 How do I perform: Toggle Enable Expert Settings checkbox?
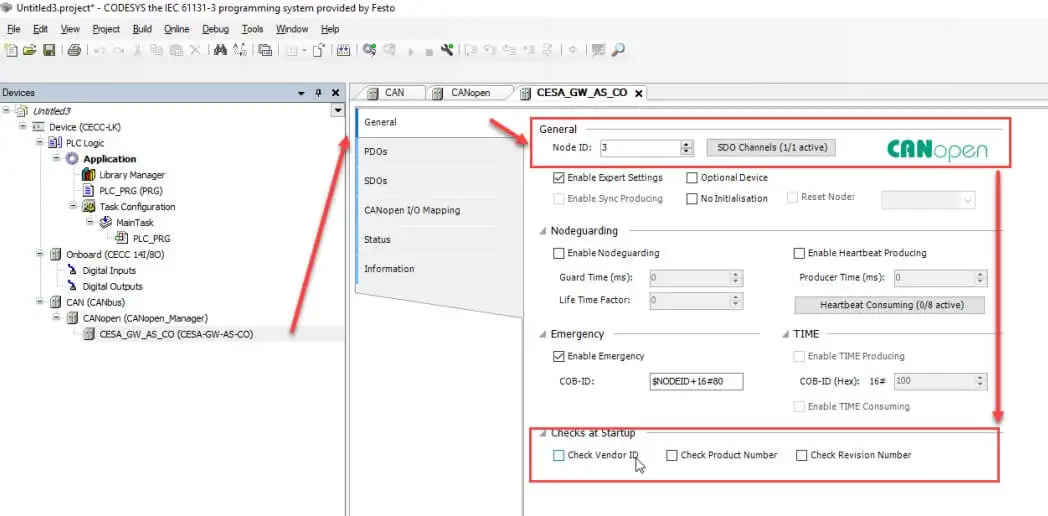tap(559, 178)
